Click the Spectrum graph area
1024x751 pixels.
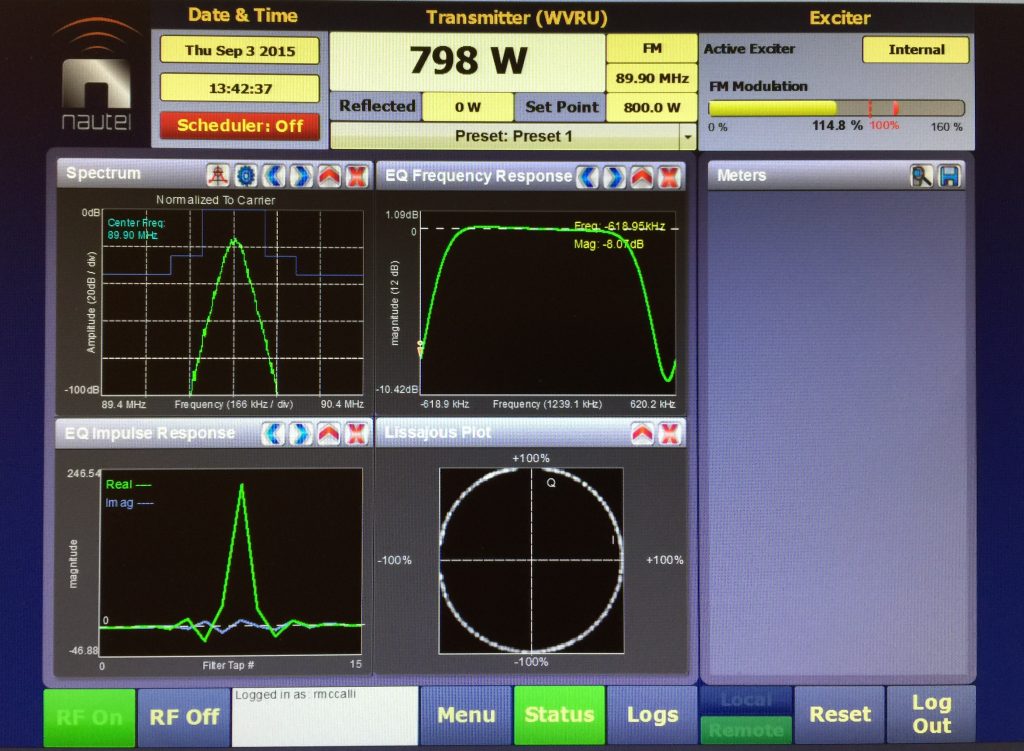[232, 302]
